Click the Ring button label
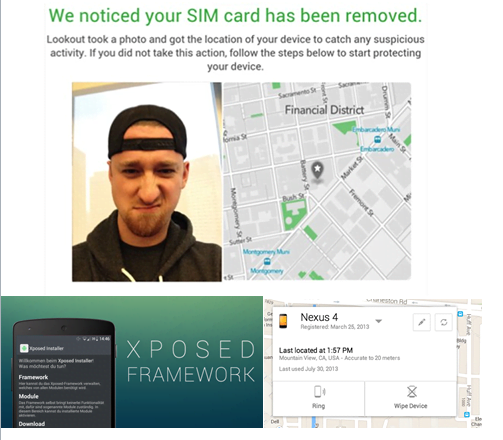Viewport: 503px width, 440px height. [x=318, y=406]
